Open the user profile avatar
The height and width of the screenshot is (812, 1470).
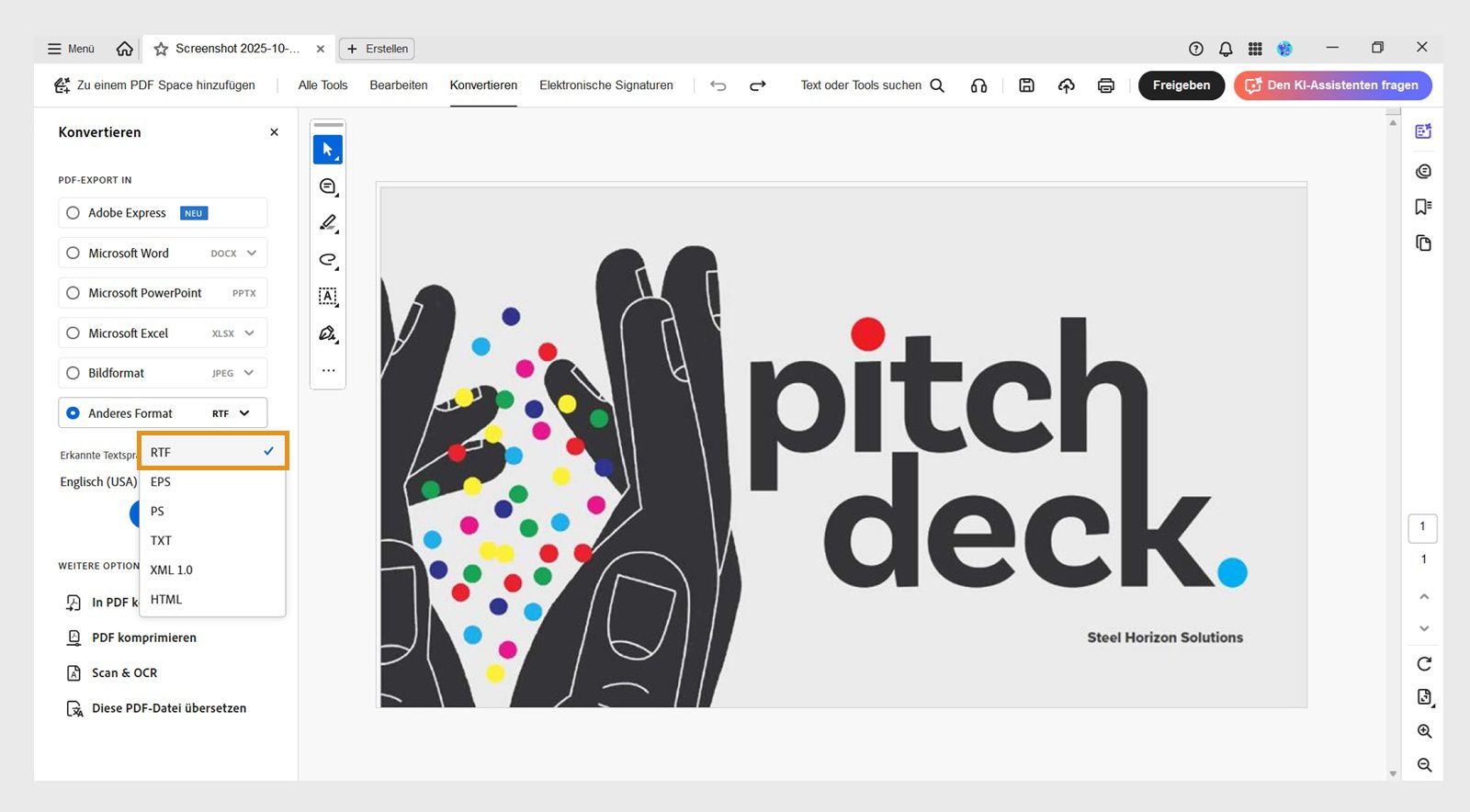coord(1284,49)
